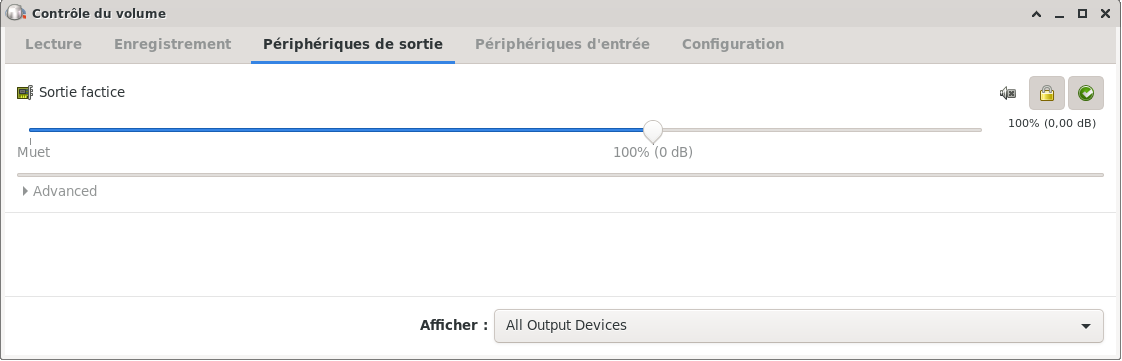
Task: Go to the Configuration tab
Action: (733, 44)
